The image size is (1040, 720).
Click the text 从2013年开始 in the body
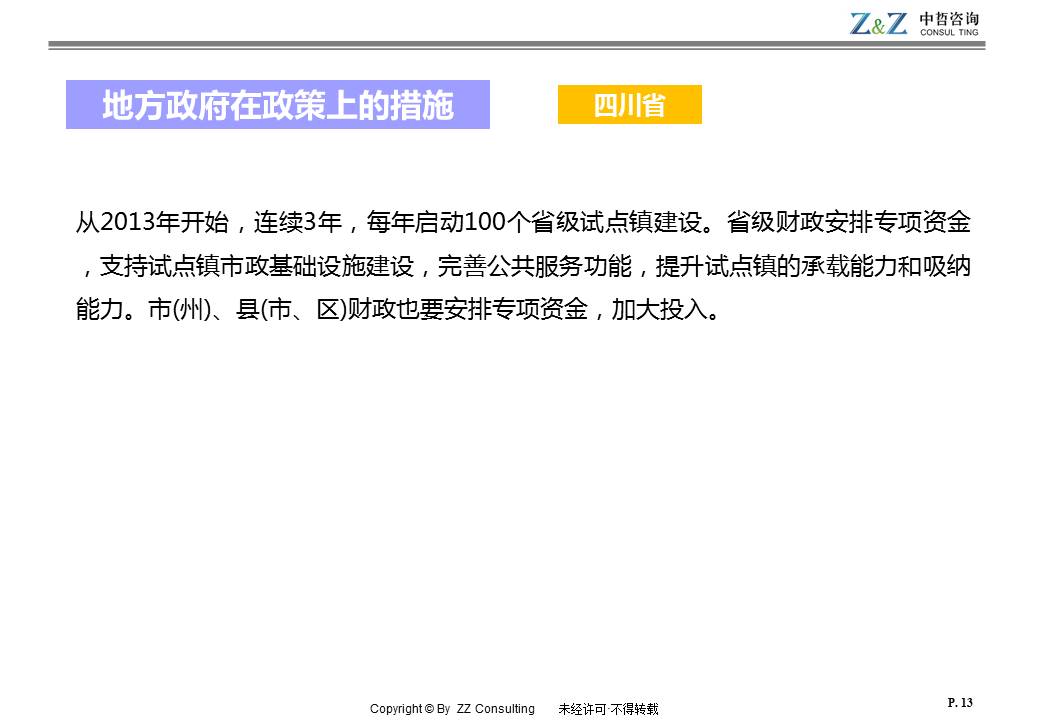pyautogui.click(x=147, y=223)
